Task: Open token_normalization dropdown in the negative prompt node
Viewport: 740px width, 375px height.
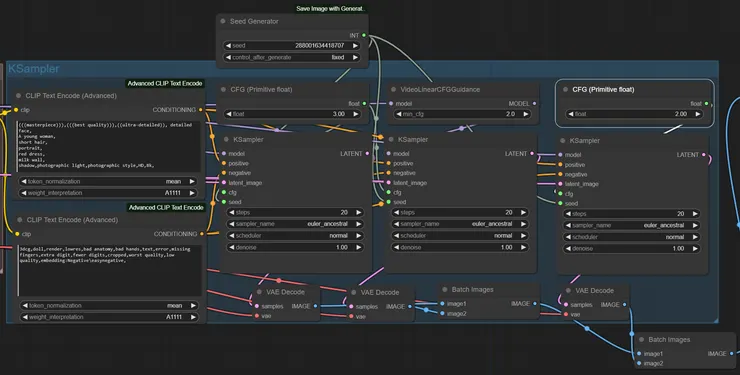Action: point(109,306)
